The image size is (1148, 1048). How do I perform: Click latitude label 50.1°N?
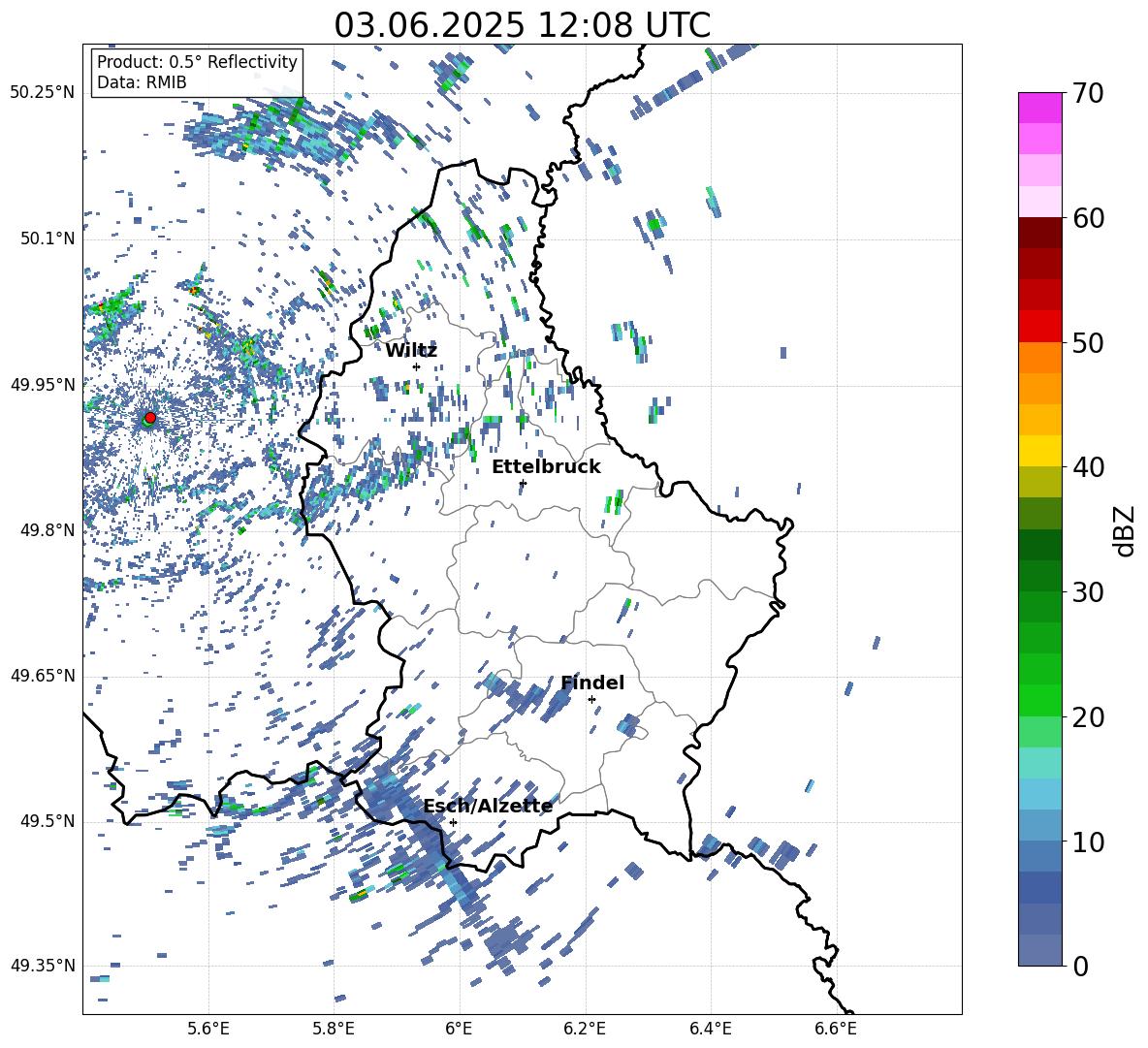tap(48, 238)
